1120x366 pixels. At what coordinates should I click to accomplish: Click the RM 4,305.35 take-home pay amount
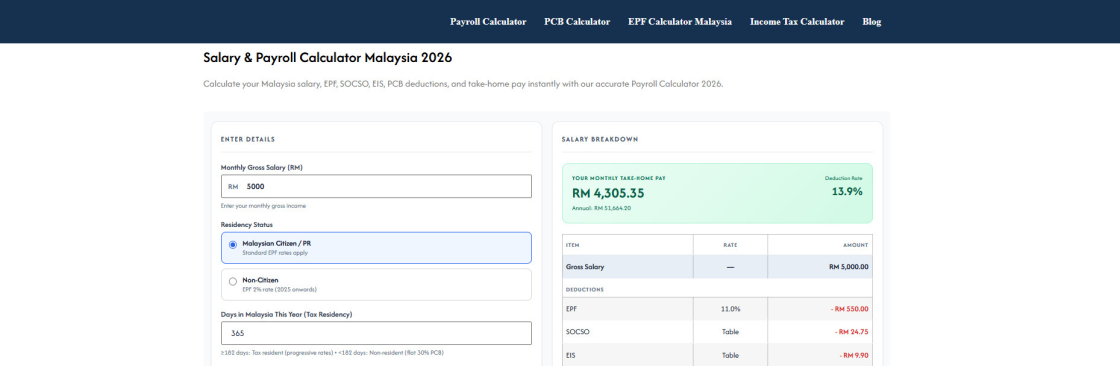coord(608,193)
